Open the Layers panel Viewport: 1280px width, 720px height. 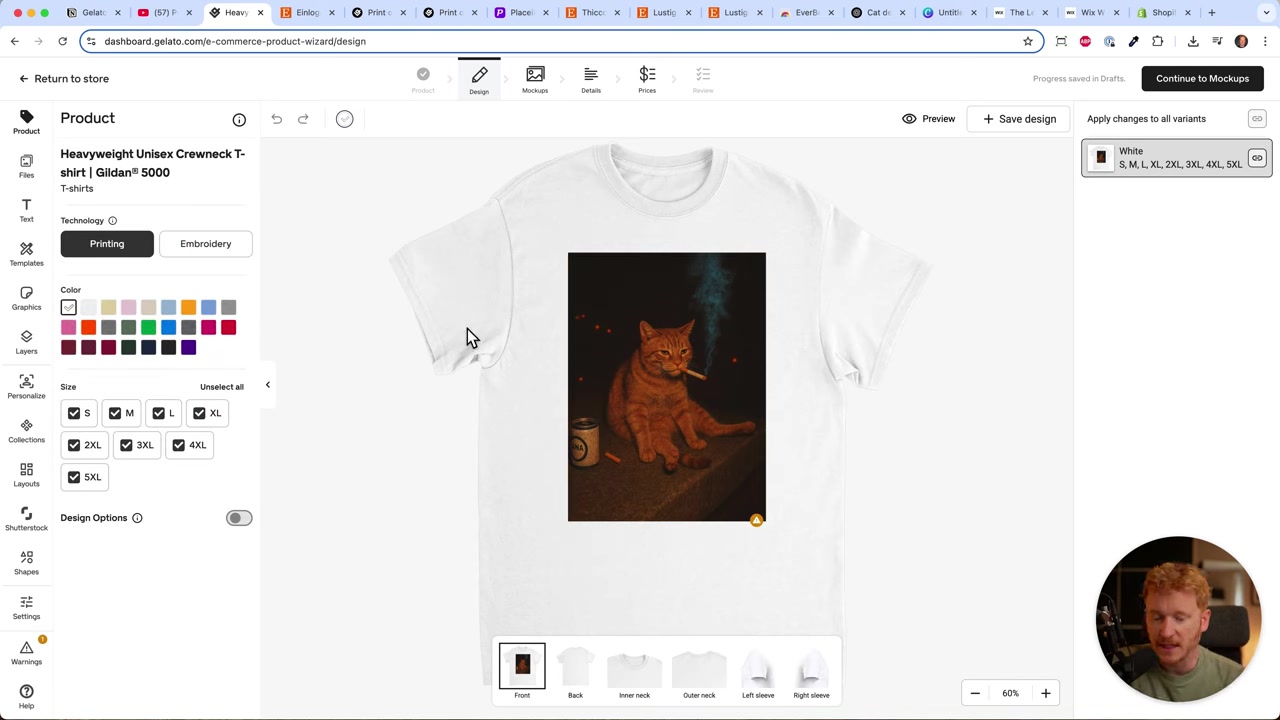click(x=26, y=342)
